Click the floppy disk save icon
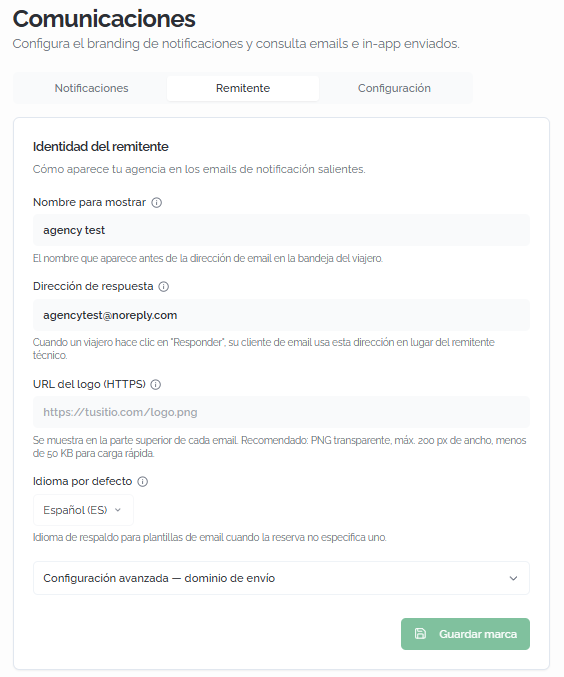This screenshot has width=564, height=677. pyautogui.click(x=420, y=633)
